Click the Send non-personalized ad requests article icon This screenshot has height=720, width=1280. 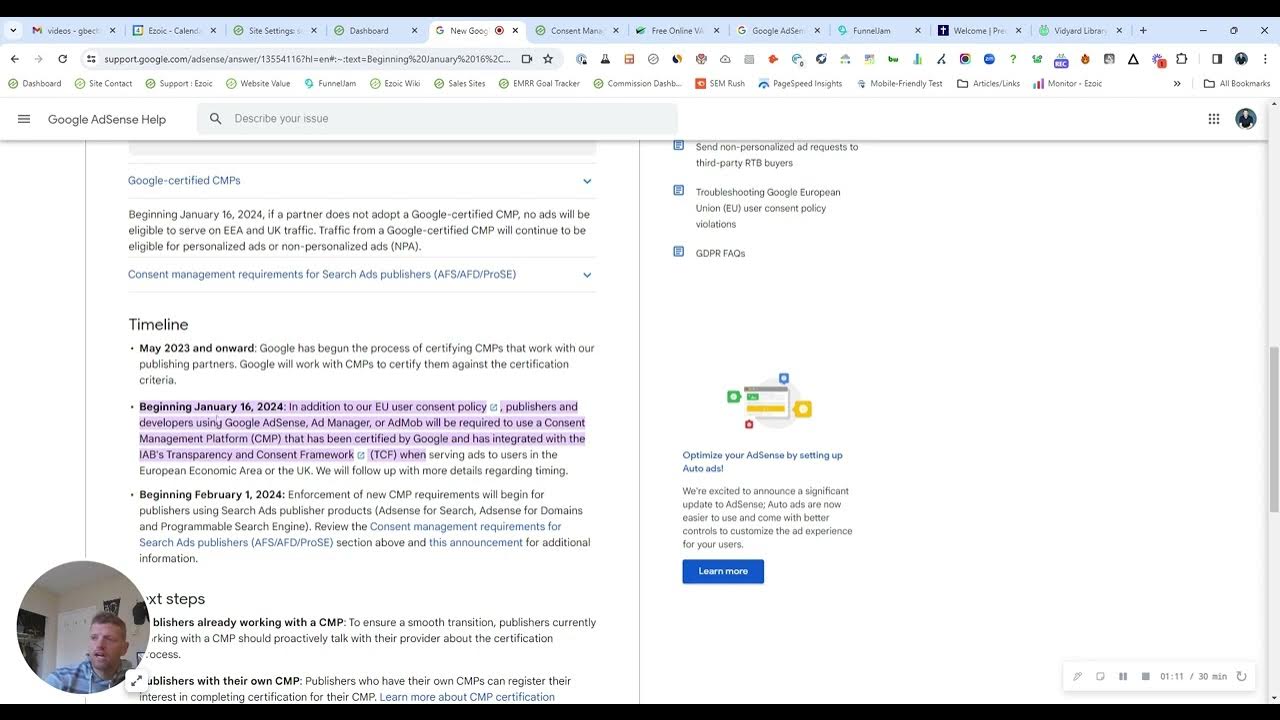click(x=679, y=146)
